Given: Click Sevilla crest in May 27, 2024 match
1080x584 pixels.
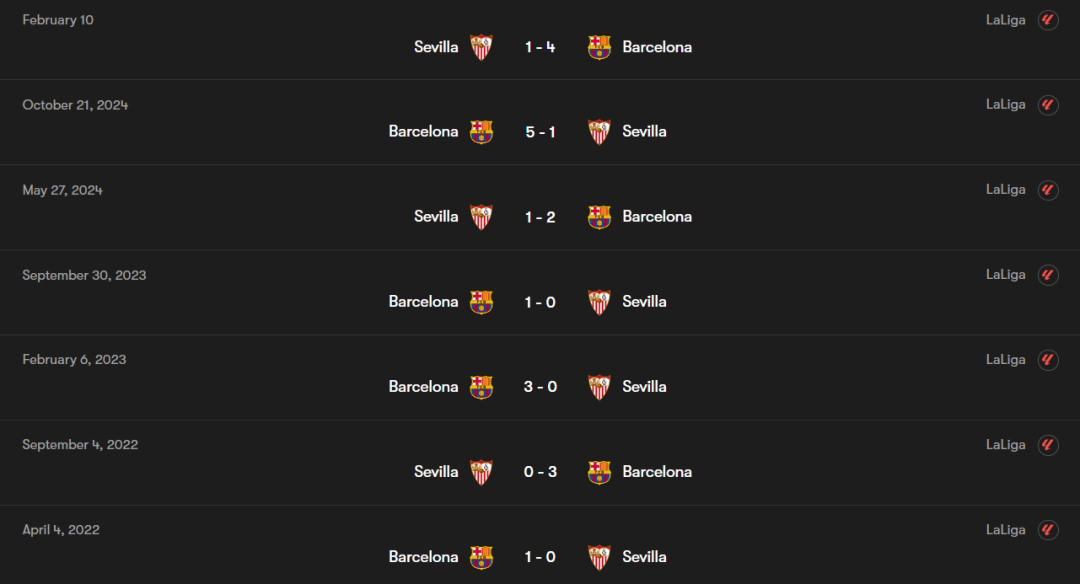Looking at the screenshot, I should click(x=481, y=217).
